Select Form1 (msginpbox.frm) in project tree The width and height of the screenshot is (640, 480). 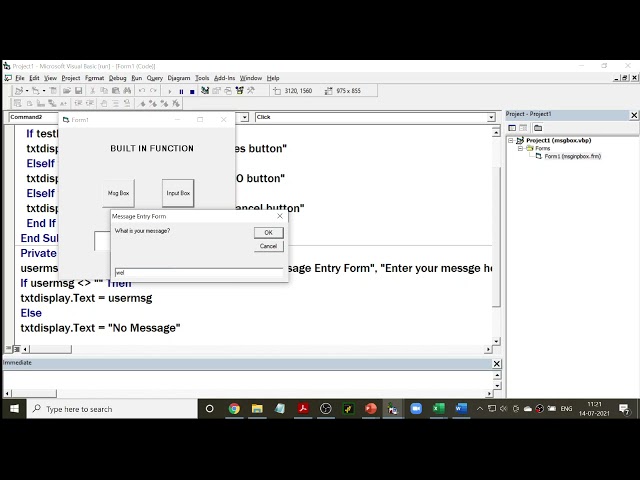pyautogui.click(x=572, y=156)
